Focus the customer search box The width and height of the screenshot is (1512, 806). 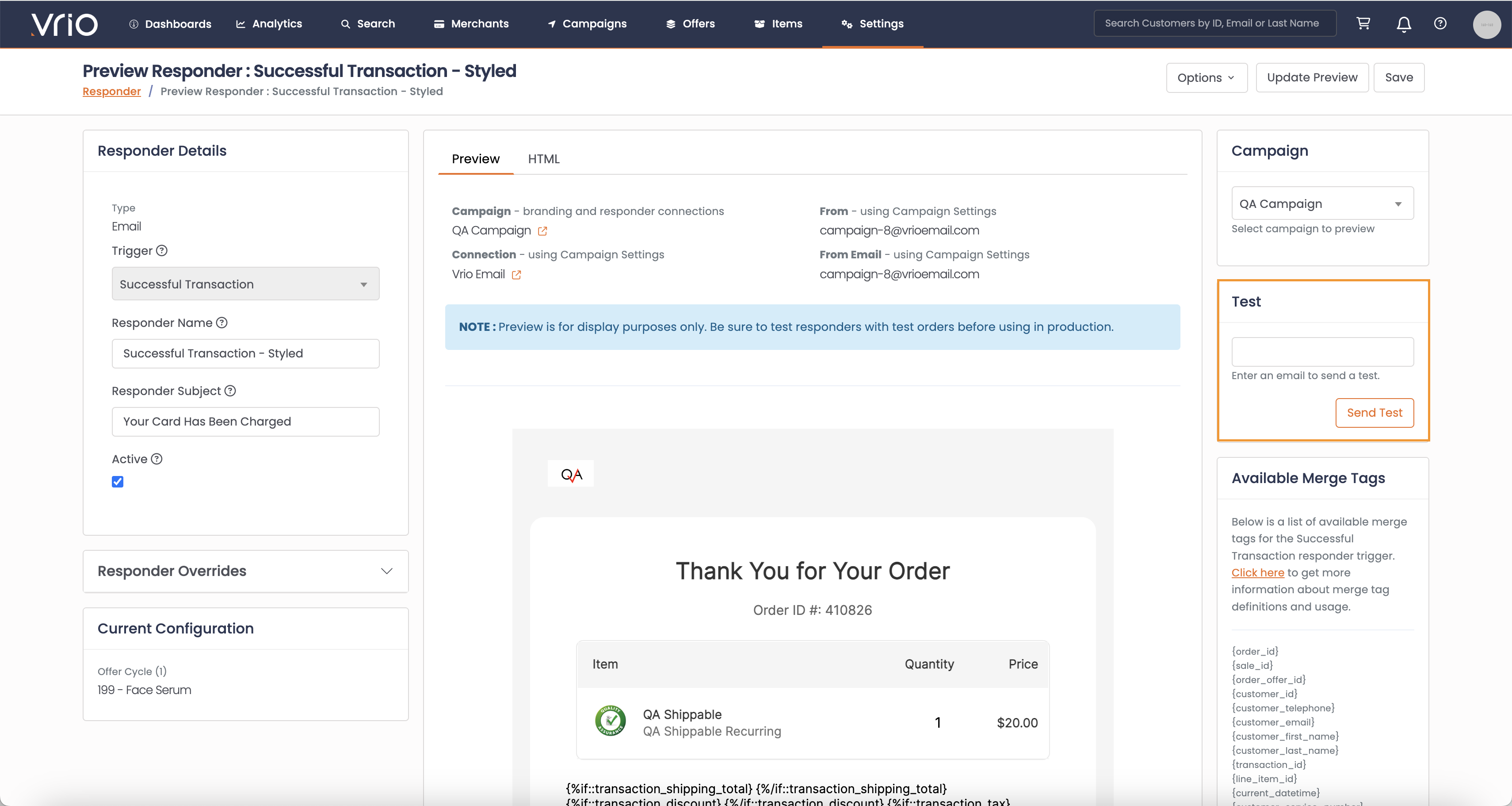[x=1214, y=23]
